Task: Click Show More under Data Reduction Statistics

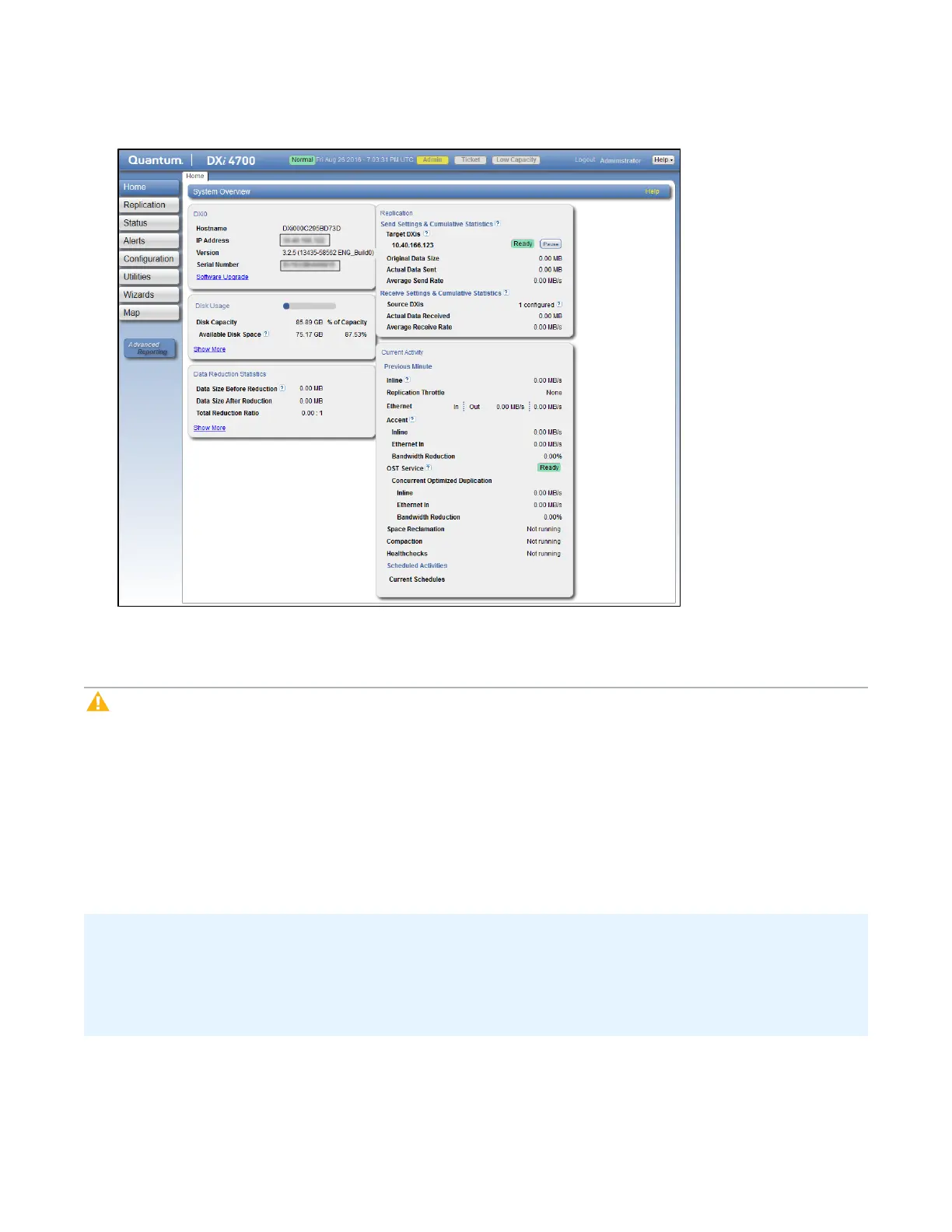Action: click(x=210, y=428)
